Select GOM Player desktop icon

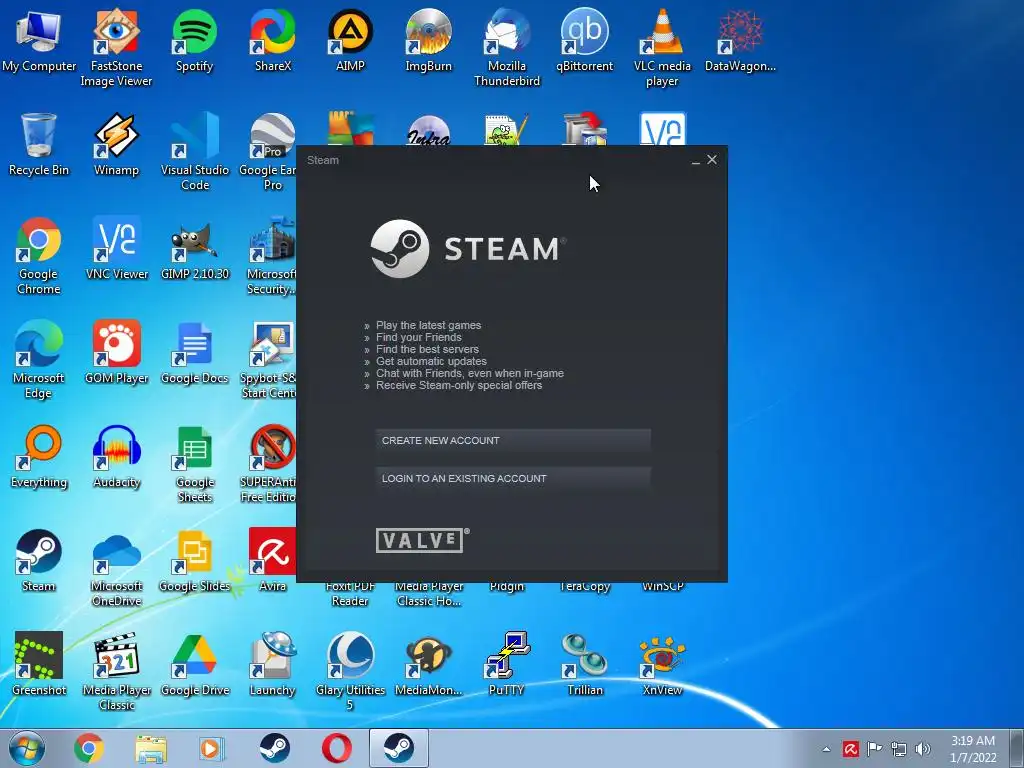pos(116,352)
